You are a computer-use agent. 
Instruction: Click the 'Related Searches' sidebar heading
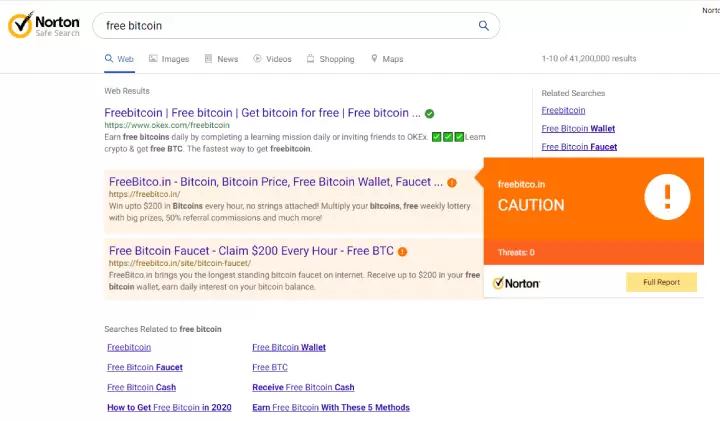573,93
